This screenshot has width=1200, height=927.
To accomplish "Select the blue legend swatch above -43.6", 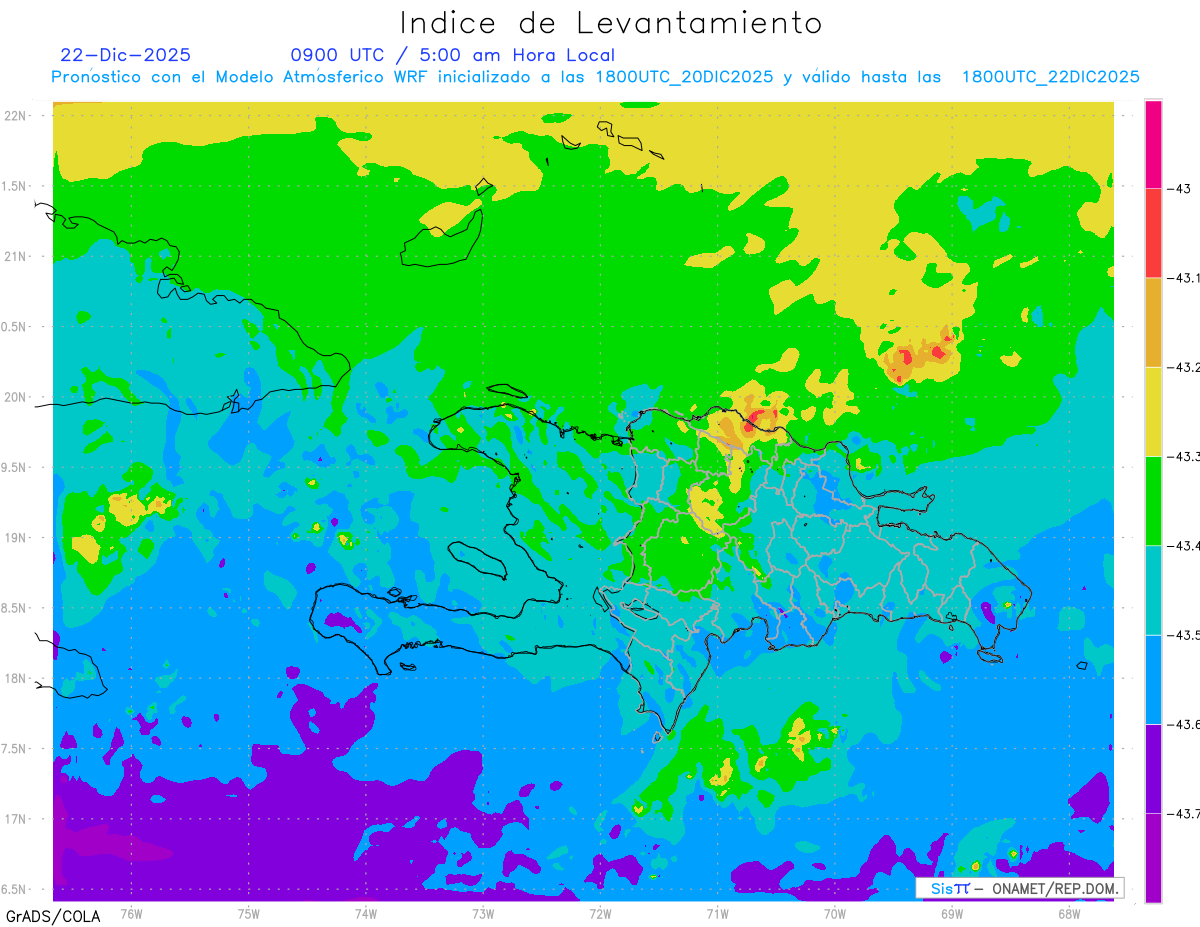I will [1153, 679].
